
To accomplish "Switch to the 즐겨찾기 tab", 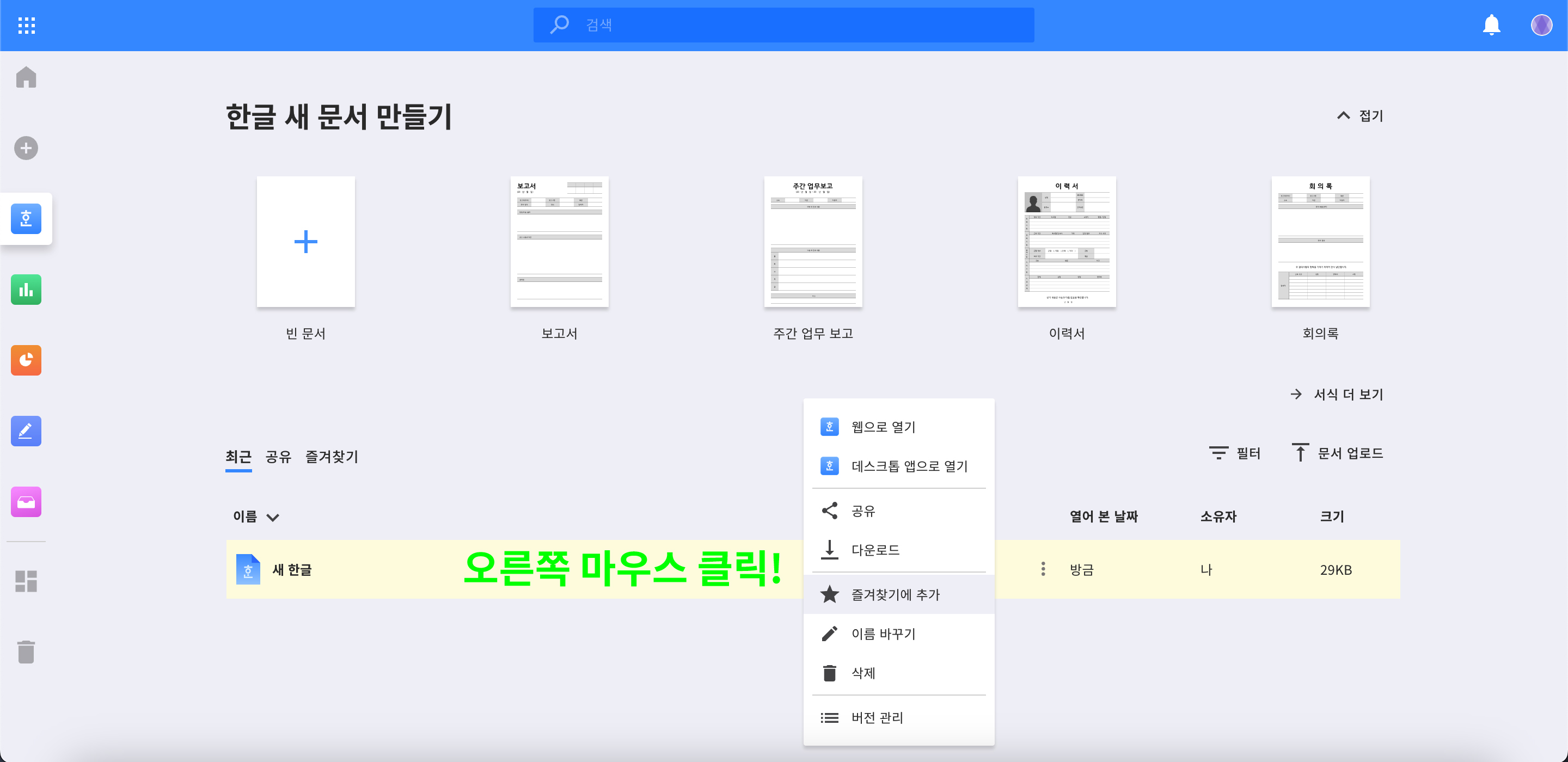I will pos(332,456).
